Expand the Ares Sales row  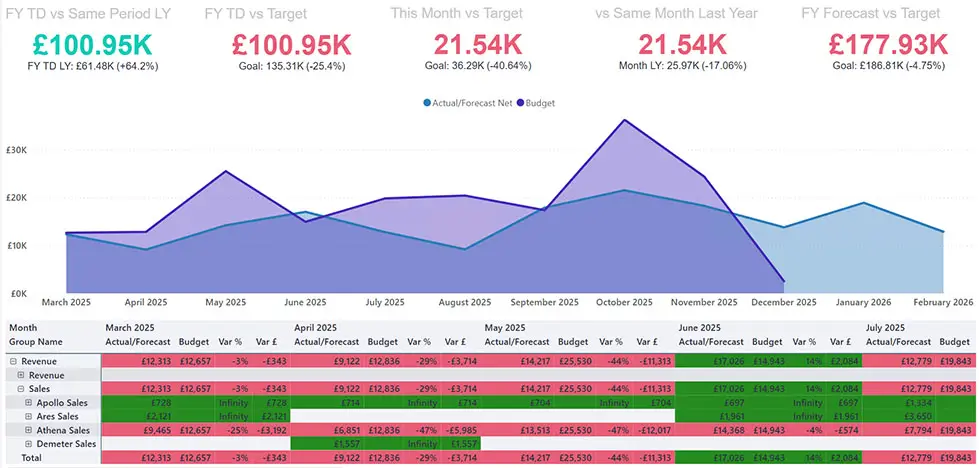27,416
